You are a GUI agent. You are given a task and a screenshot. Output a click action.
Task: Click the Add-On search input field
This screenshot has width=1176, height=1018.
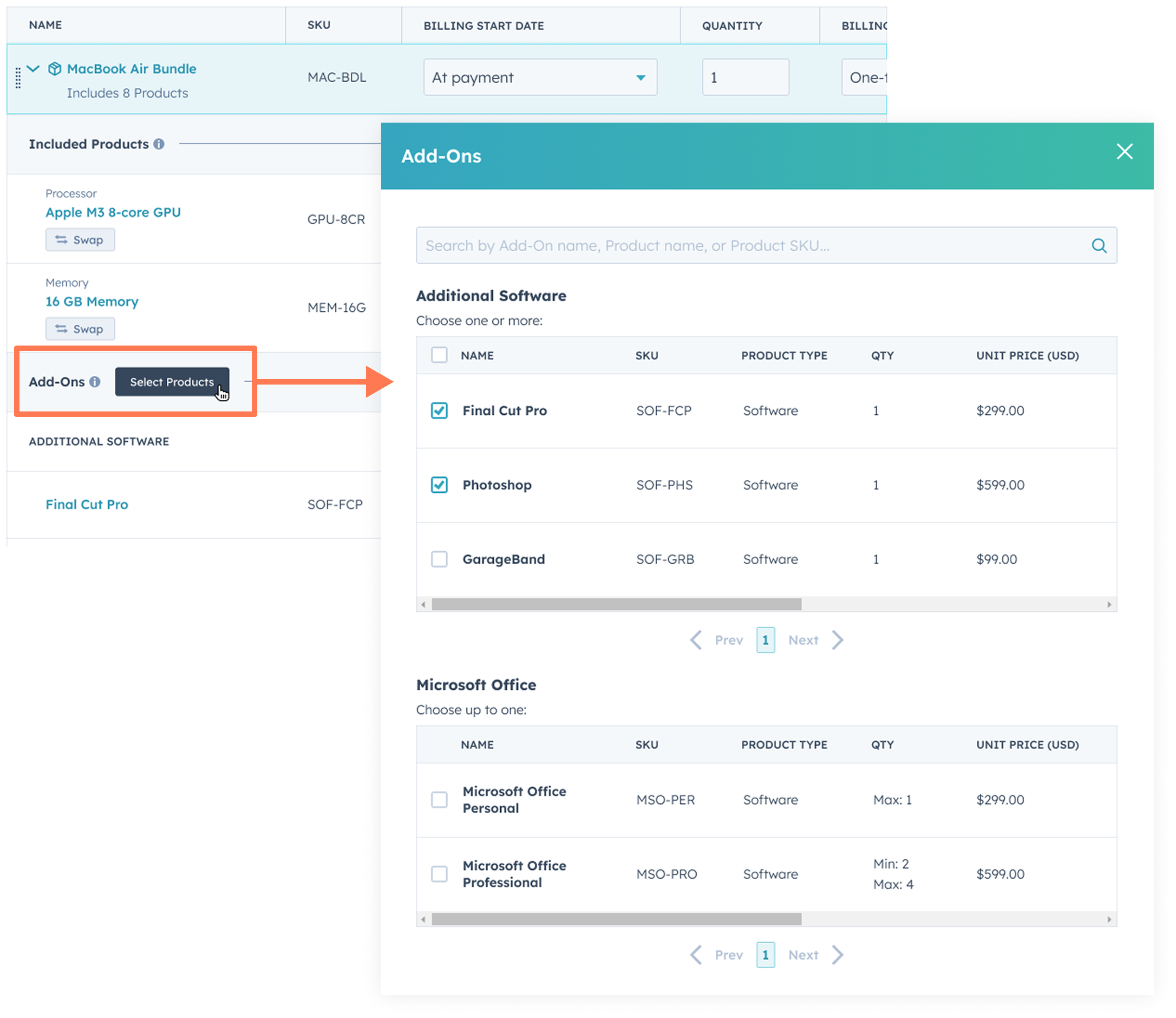[x=750, y=245]
